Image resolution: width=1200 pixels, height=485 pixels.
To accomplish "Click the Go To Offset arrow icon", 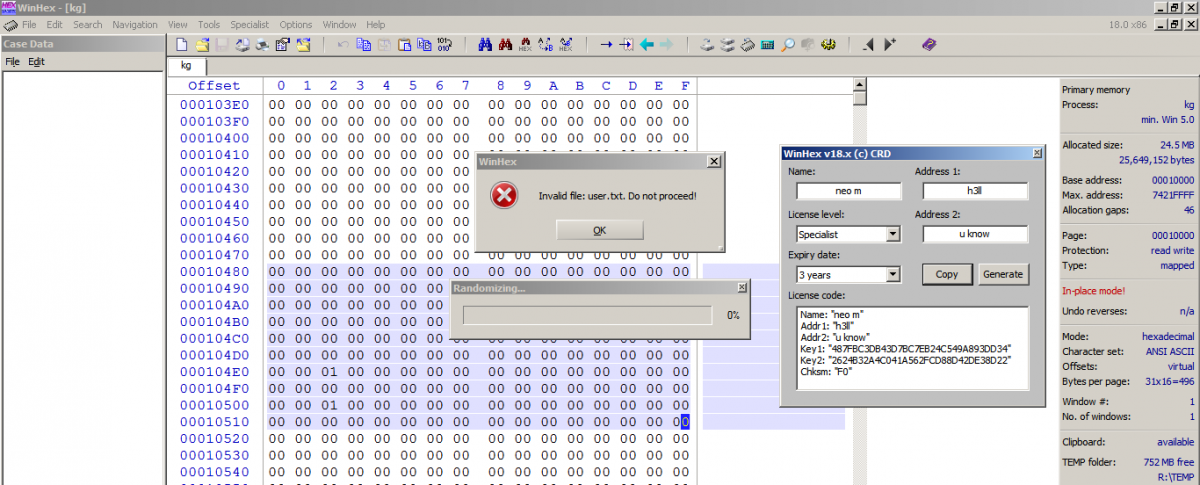I will coord(605,45).
